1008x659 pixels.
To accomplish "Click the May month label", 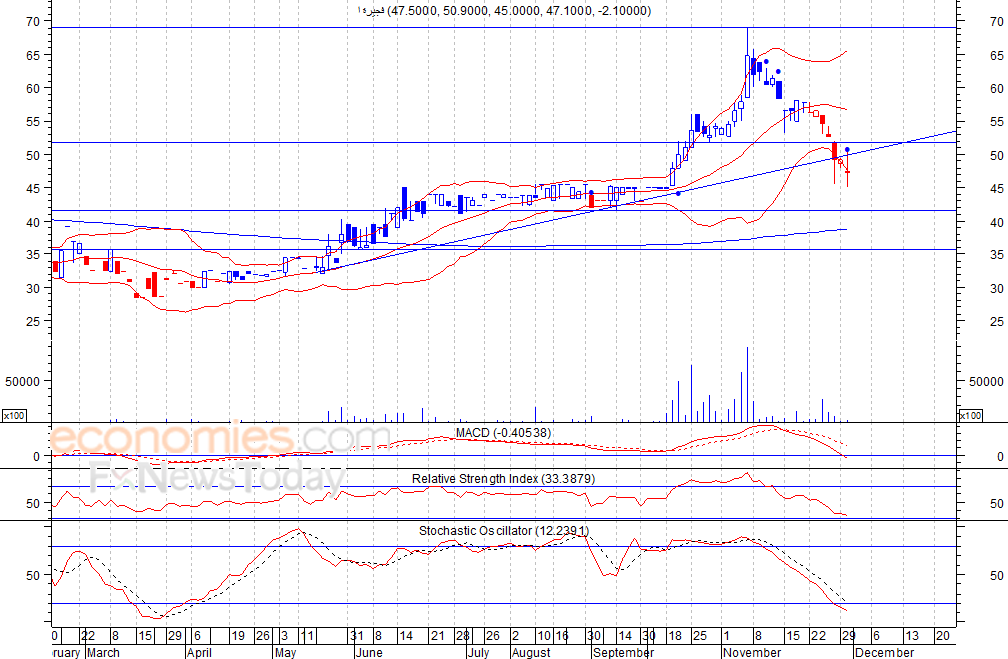I will coord(285,652).
